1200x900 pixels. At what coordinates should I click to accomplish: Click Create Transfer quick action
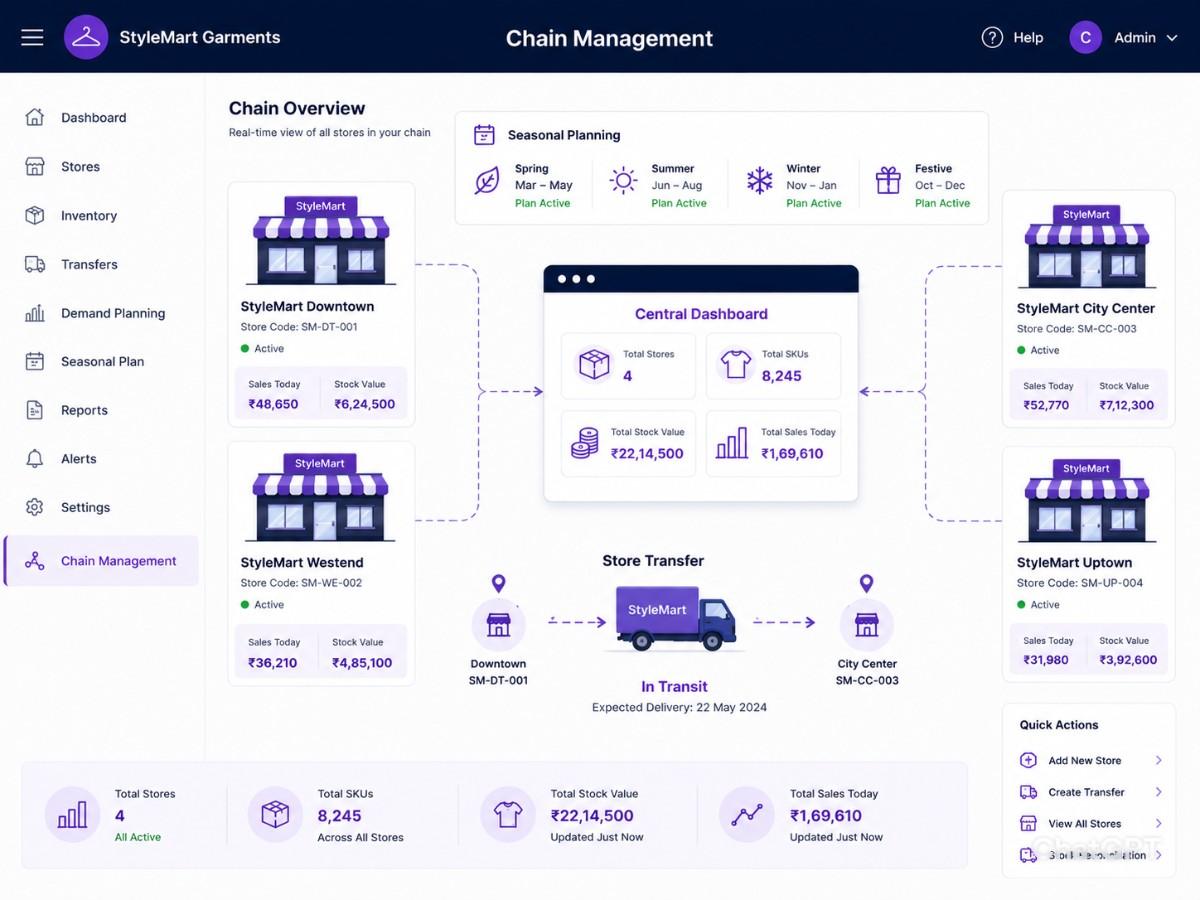coord(1090,792)
